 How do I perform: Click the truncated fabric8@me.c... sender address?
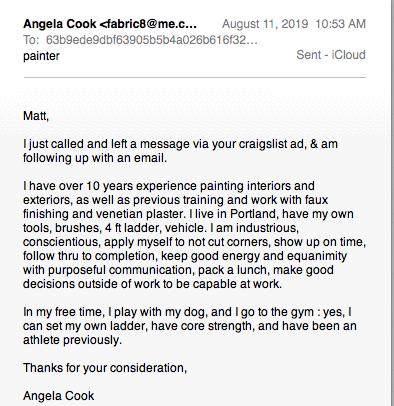click(148, 24)
